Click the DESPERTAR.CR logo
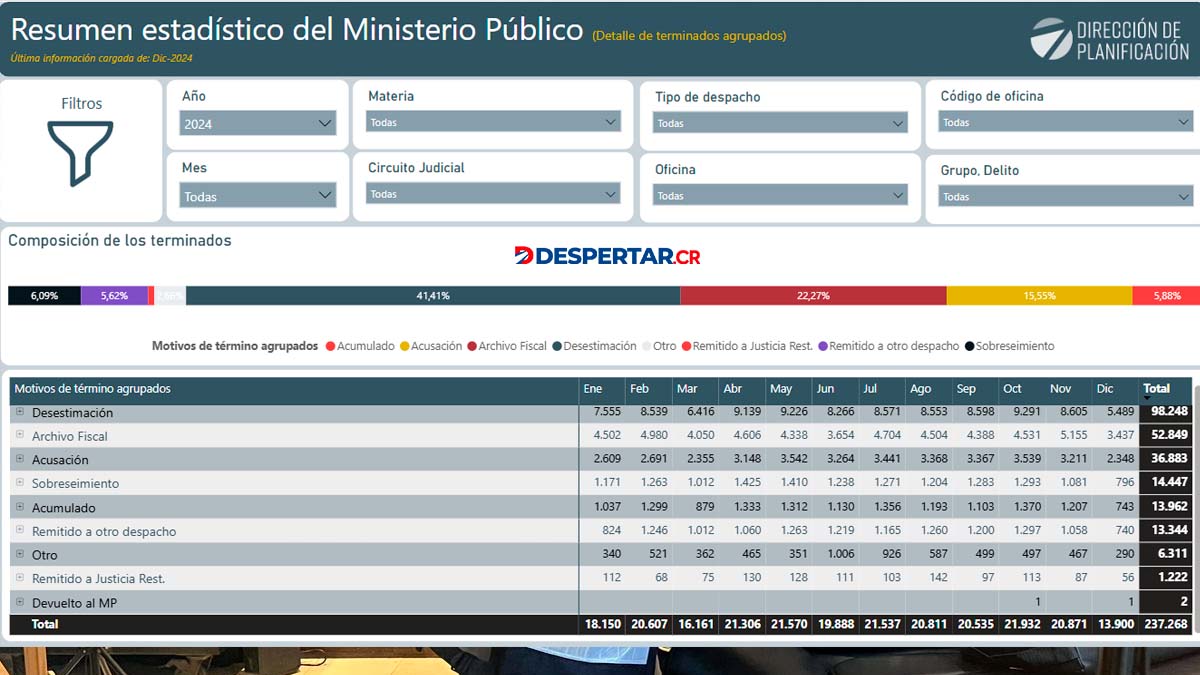The image size is (1200, 675). (x=607, y=256)
